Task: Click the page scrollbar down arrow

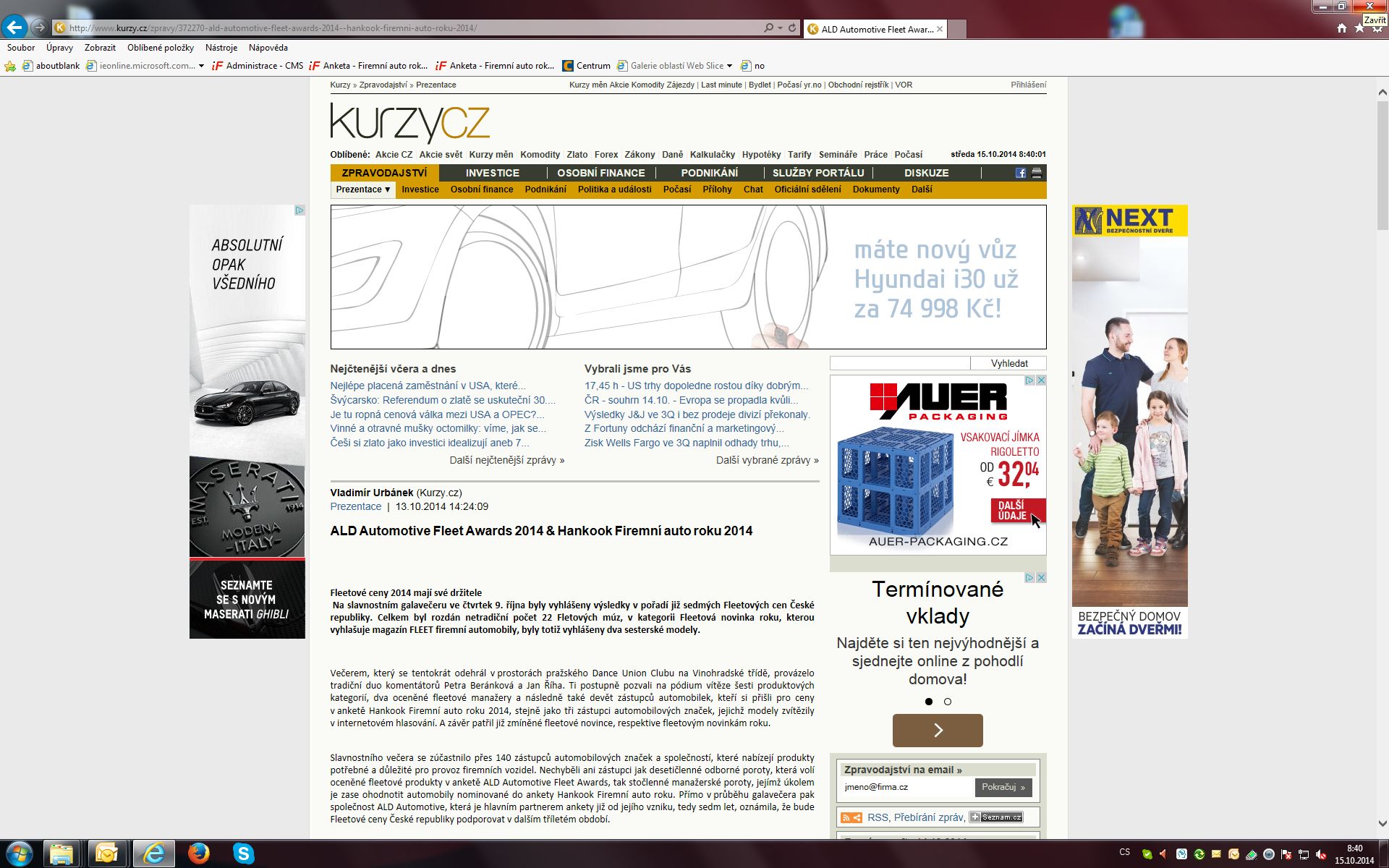Action: 1382,823
